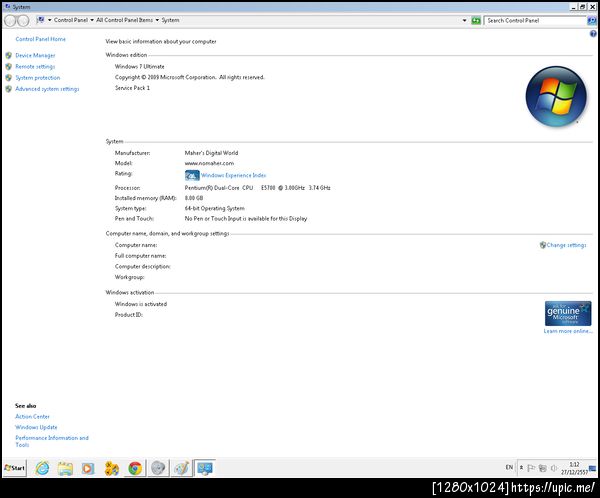Open Action Center flag in tray
Screen dimensions: 600x498
(x=531, y=468)
